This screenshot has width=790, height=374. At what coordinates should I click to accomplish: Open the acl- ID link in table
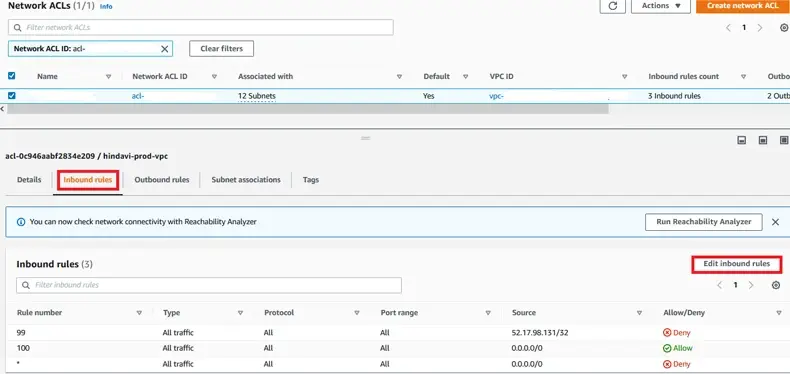pos(138,96)
